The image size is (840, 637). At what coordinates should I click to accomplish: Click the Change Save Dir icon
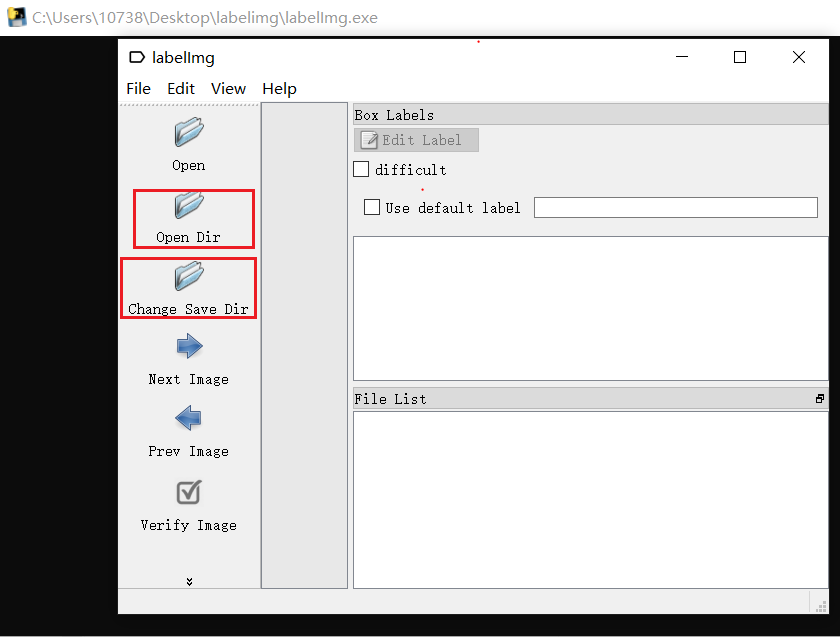(189, 276)
